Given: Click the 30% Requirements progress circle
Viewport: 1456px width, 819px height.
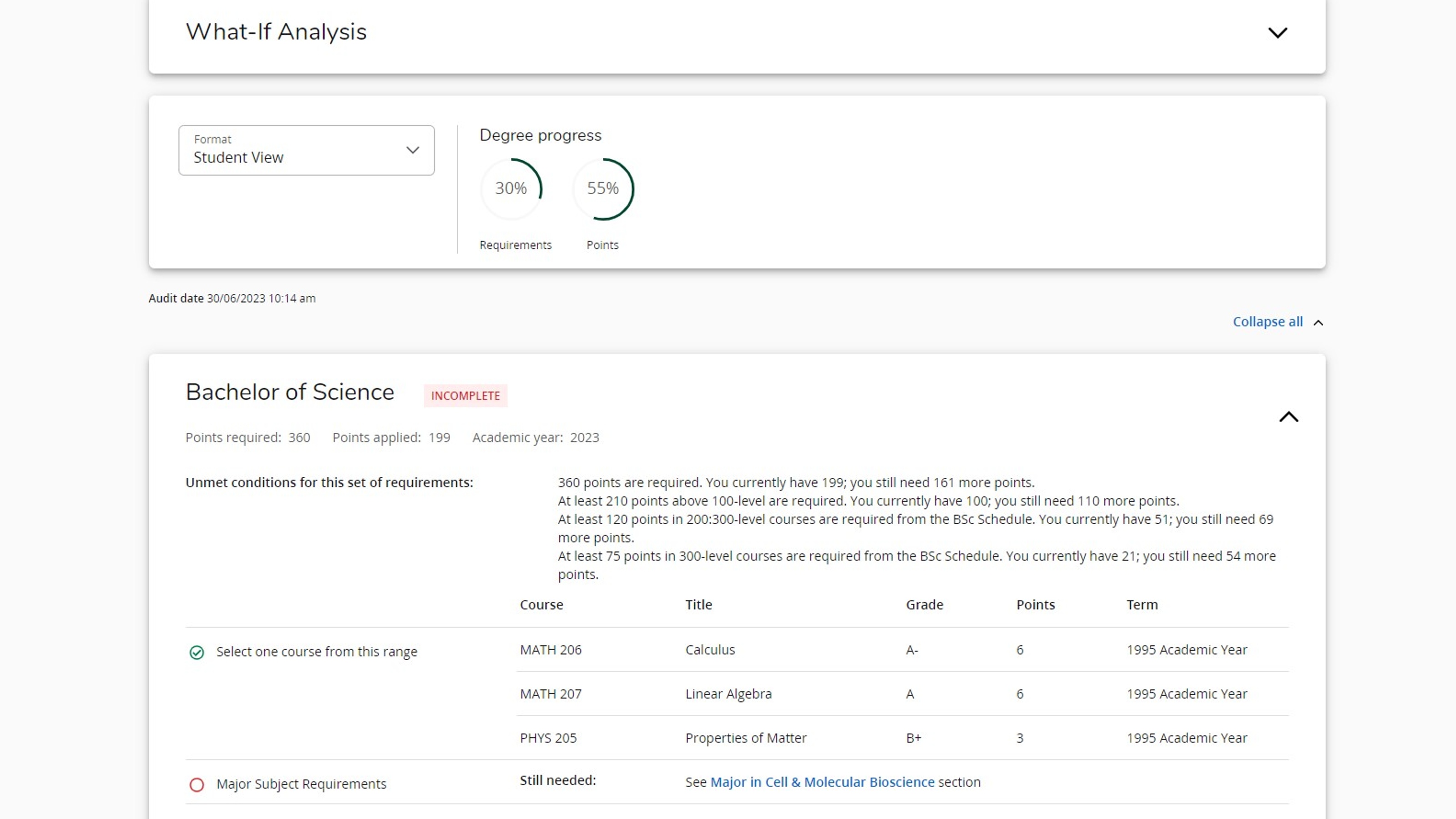Looking at the screenshot, I should [511, 189].
